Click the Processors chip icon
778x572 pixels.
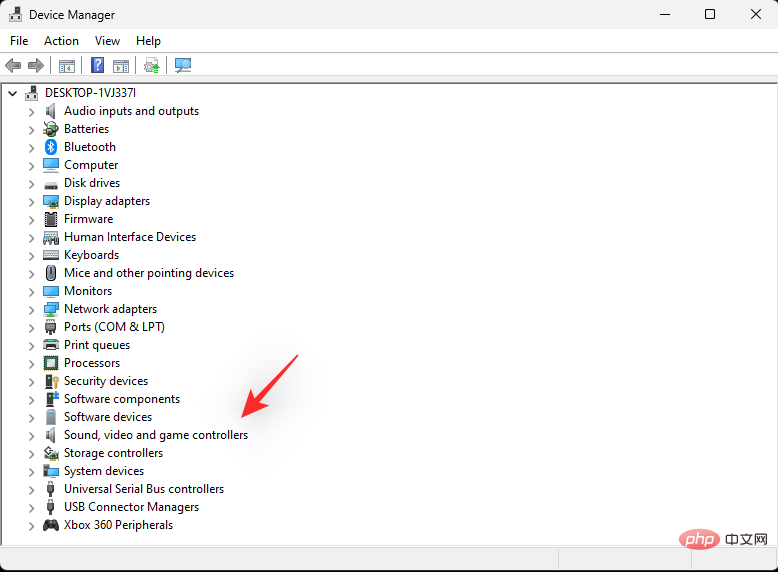[51, 363]
